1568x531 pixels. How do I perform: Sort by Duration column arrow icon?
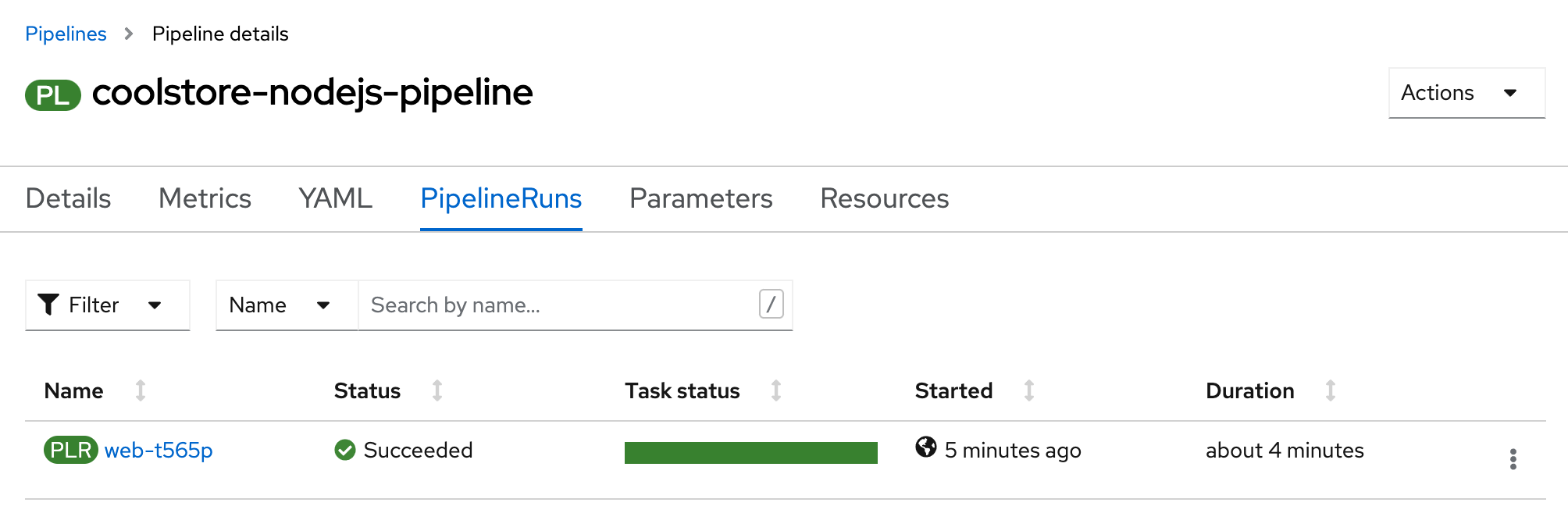(1331, 390)
